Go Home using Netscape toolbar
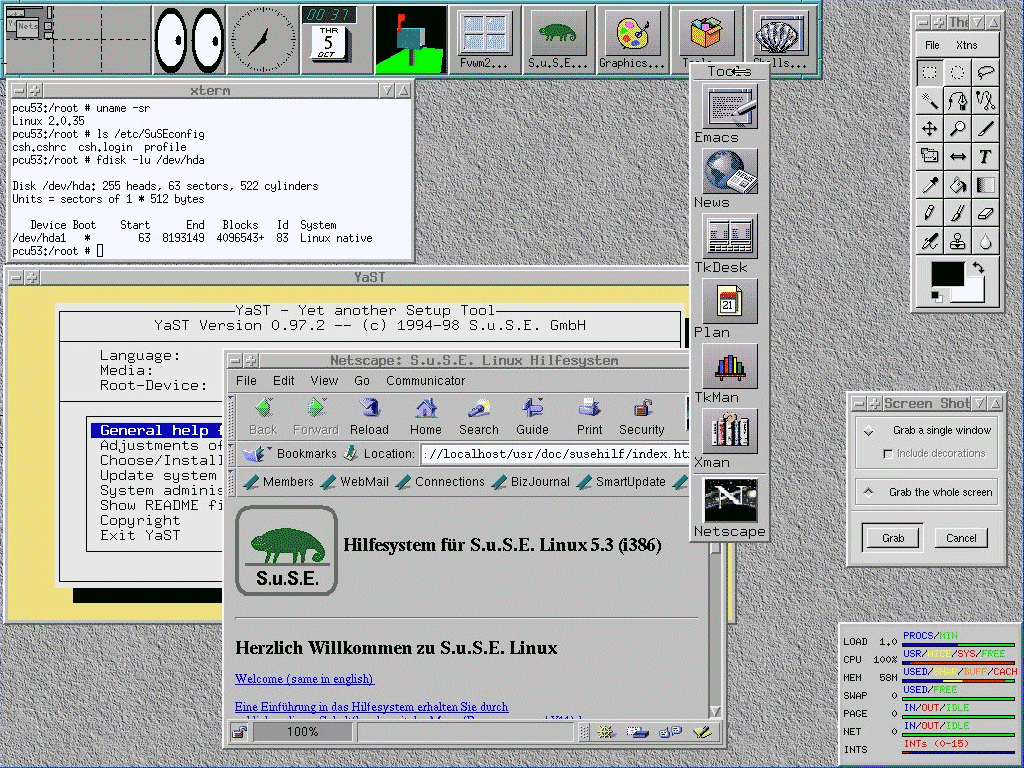The width and height of the screenshot is (1024, 768). coord(426,417)
